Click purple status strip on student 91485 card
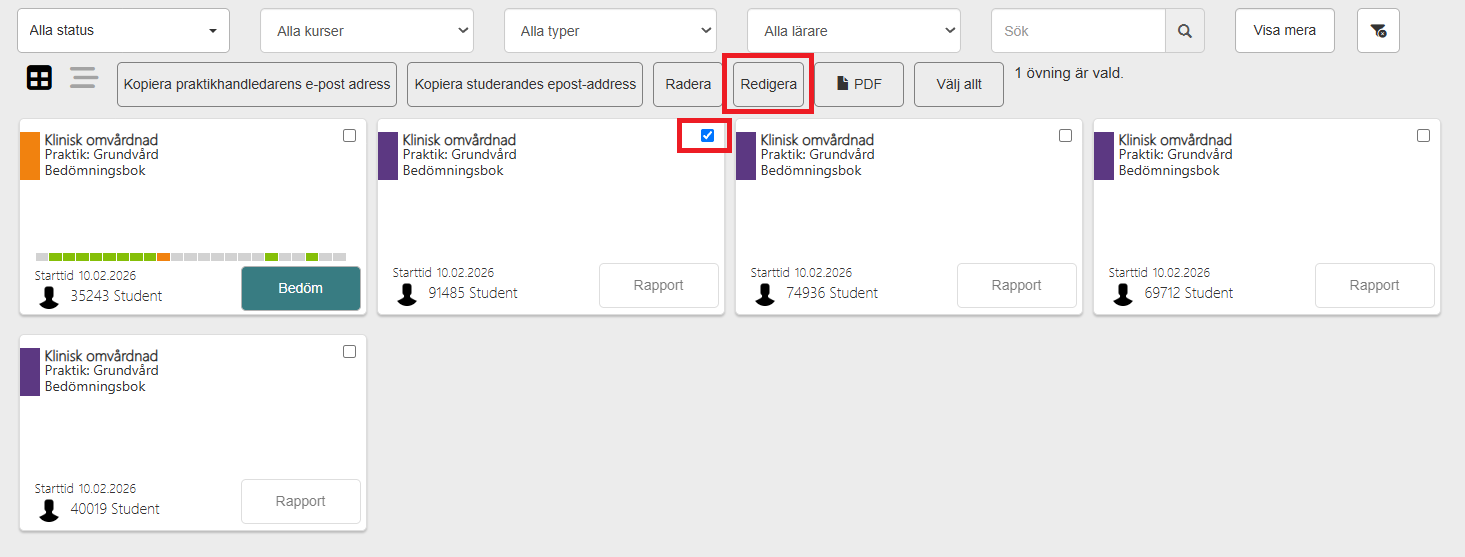 point(388,156)
